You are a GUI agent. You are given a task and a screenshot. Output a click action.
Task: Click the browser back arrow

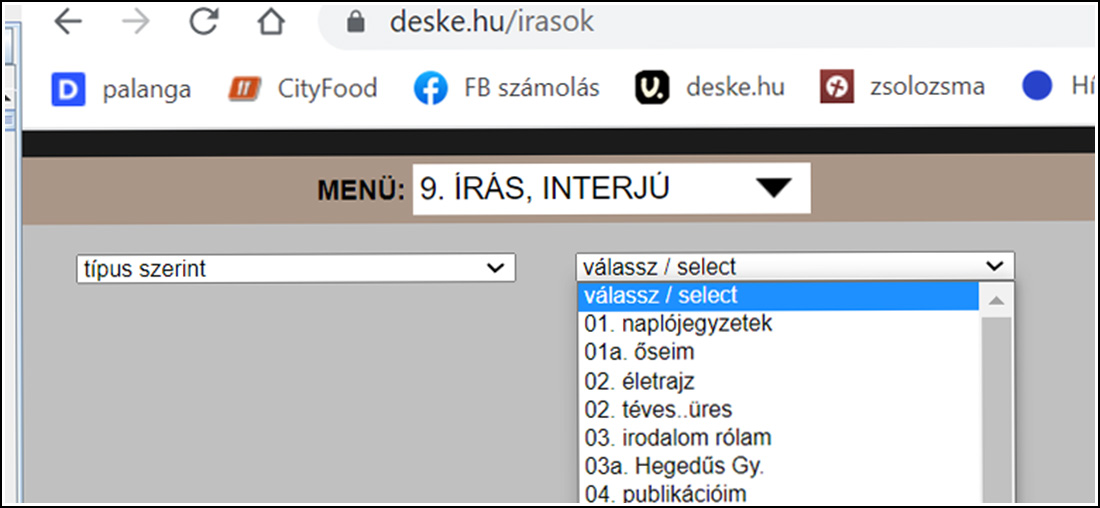(68, 23)
